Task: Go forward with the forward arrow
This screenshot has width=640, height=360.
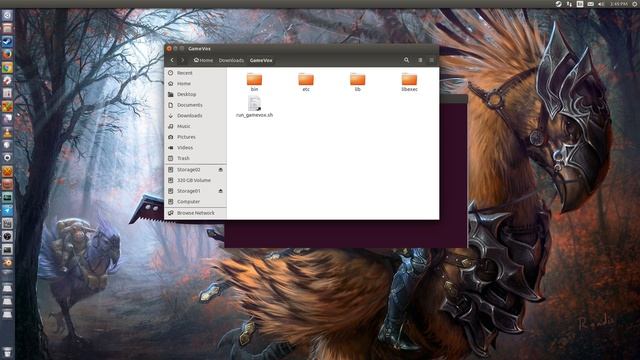Action: pyautogui.click(x=182, y=60)
